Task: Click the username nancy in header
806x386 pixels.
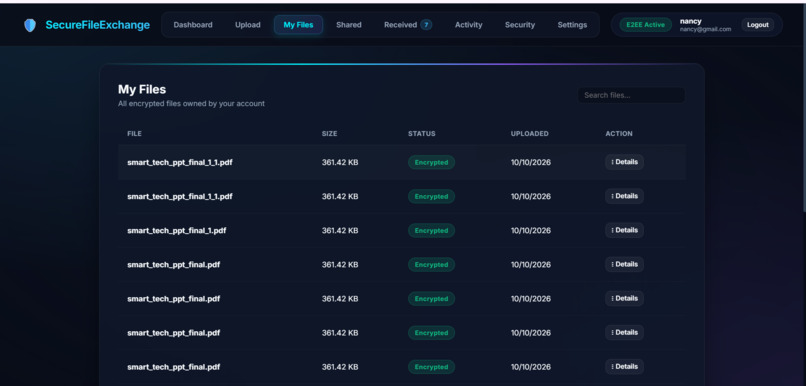Action: click(x=690, y=22)
